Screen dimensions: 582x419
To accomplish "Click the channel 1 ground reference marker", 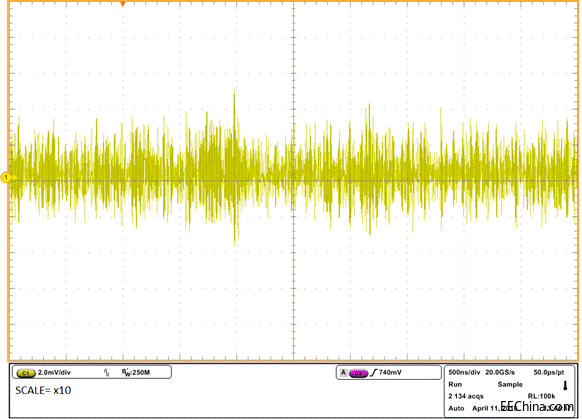I will 6,178.
